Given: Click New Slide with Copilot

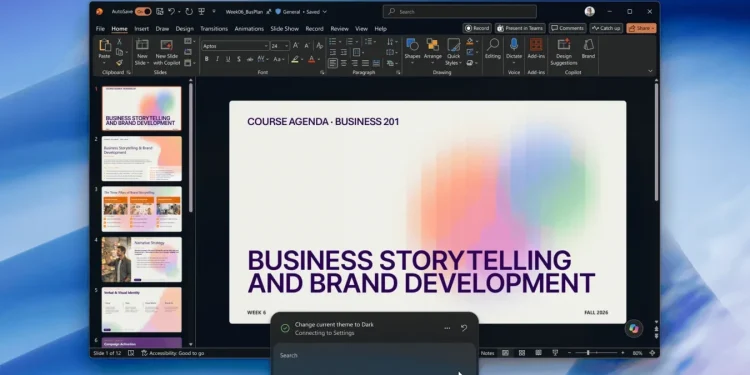Looking at the screenshot, I should [x=166, y=53].
